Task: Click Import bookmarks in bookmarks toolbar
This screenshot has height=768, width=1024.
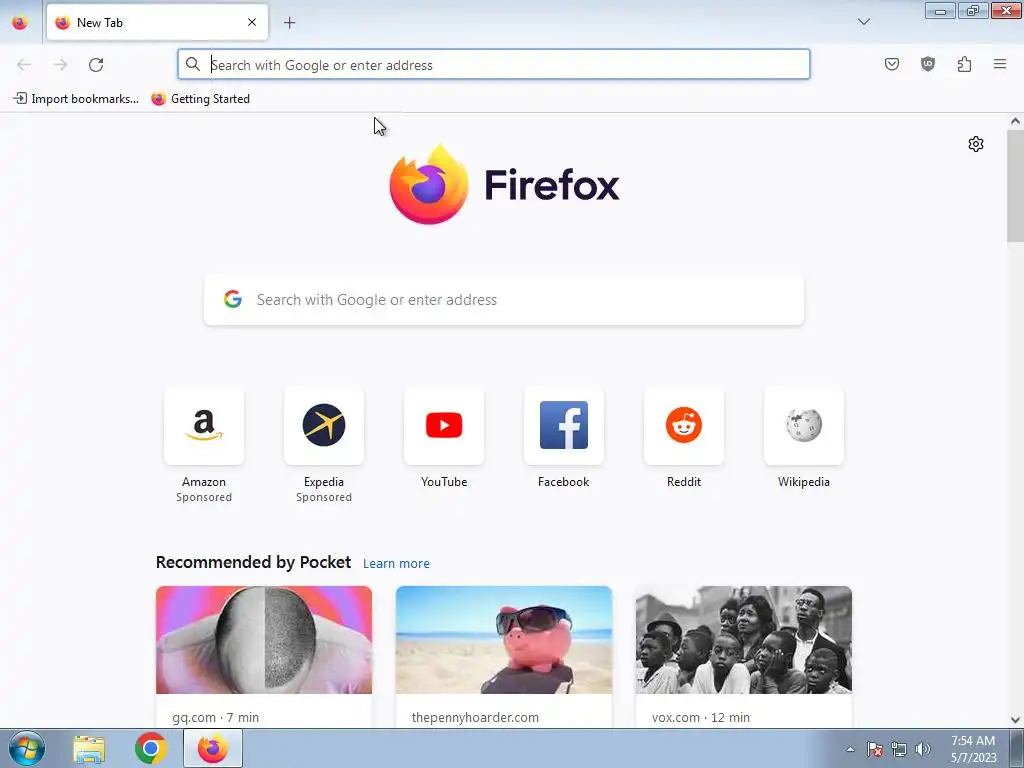Action: click(x=76, y=99)
